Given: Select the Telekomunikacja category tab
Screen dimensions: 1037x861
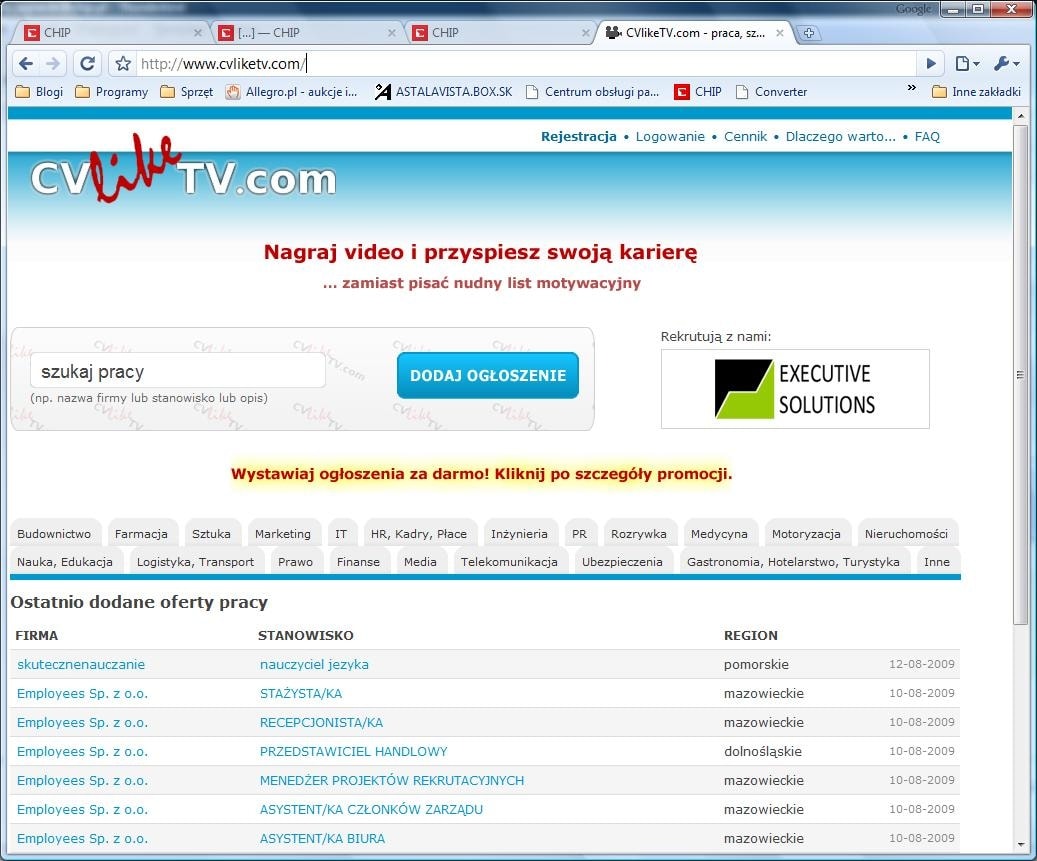Looking at the screenshot, I should tap(509, 561).
